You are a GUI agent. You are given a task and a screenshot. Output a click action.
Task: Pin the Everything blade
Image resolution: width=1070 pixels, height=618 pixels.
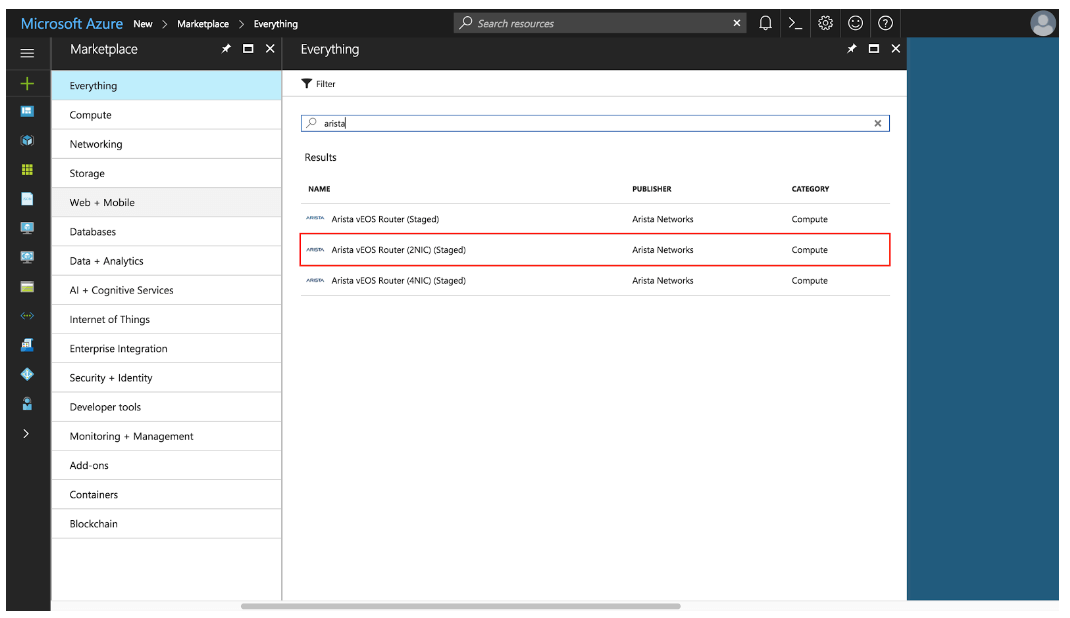[x=852, y=48]
